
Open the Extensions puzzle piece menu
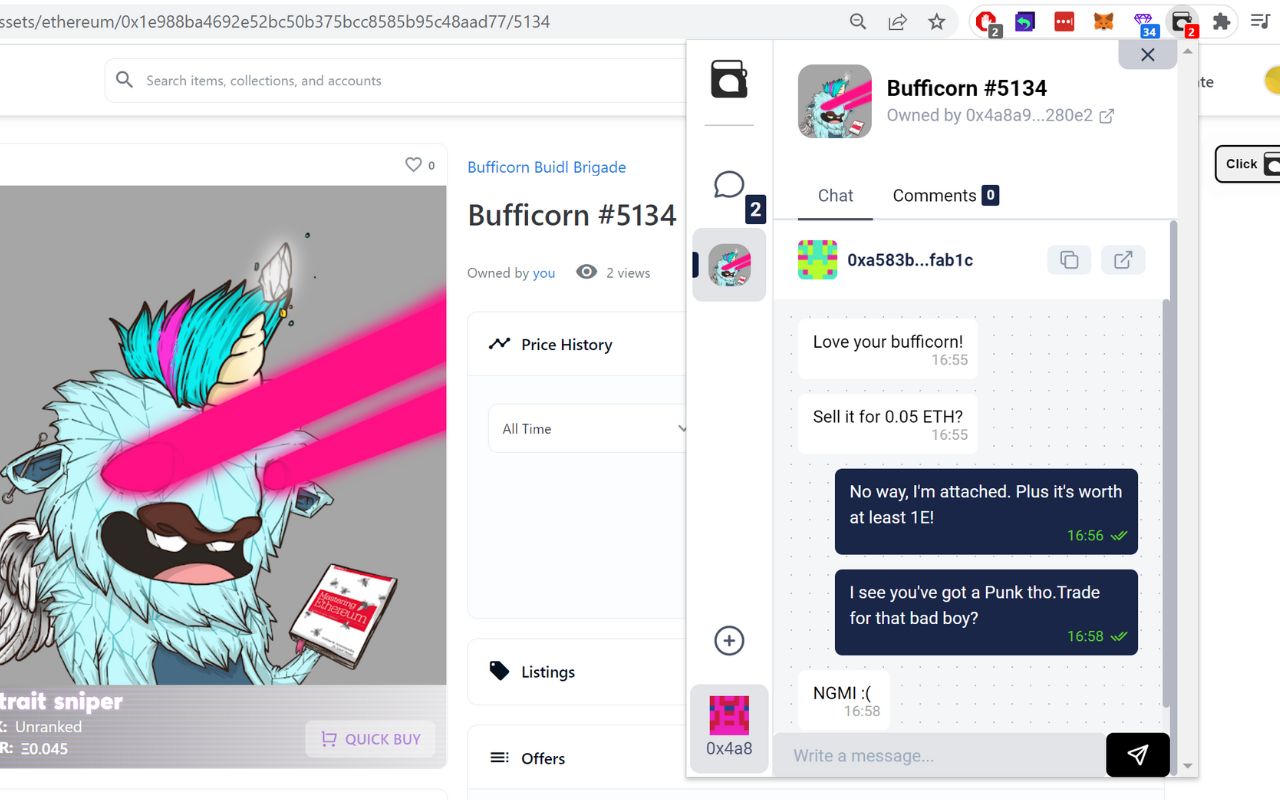[x=1221, y=21]
